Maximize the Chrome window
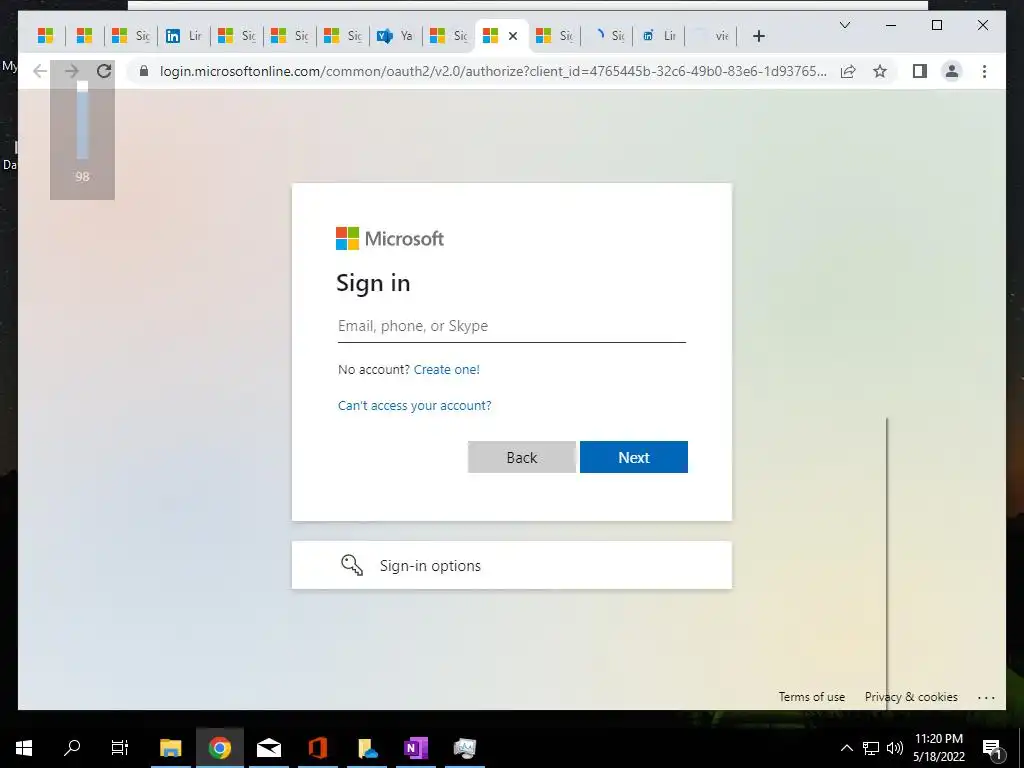This screenshot has height=768, width=1024. [x=936, y=25]
